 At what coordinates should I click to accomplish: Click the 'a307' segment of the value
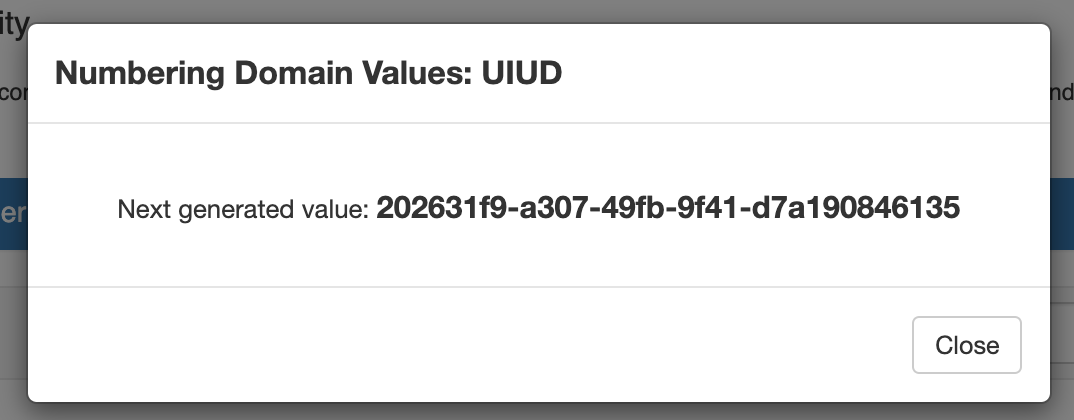532,208
